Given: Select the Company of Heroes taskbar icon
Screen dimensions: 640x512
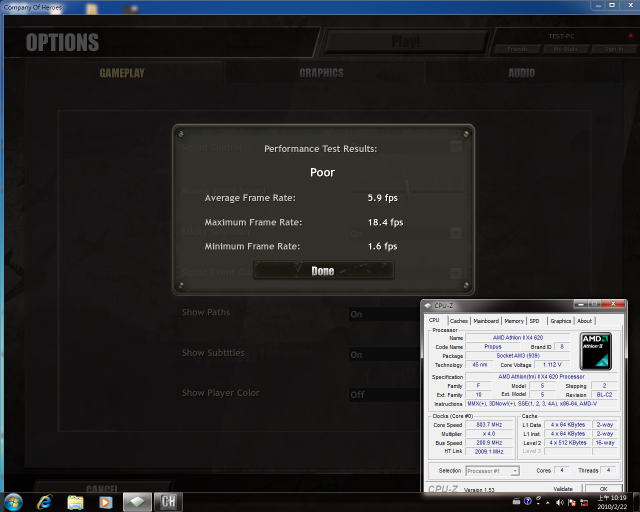Looking at the screenshot, I should click(168, 502).
